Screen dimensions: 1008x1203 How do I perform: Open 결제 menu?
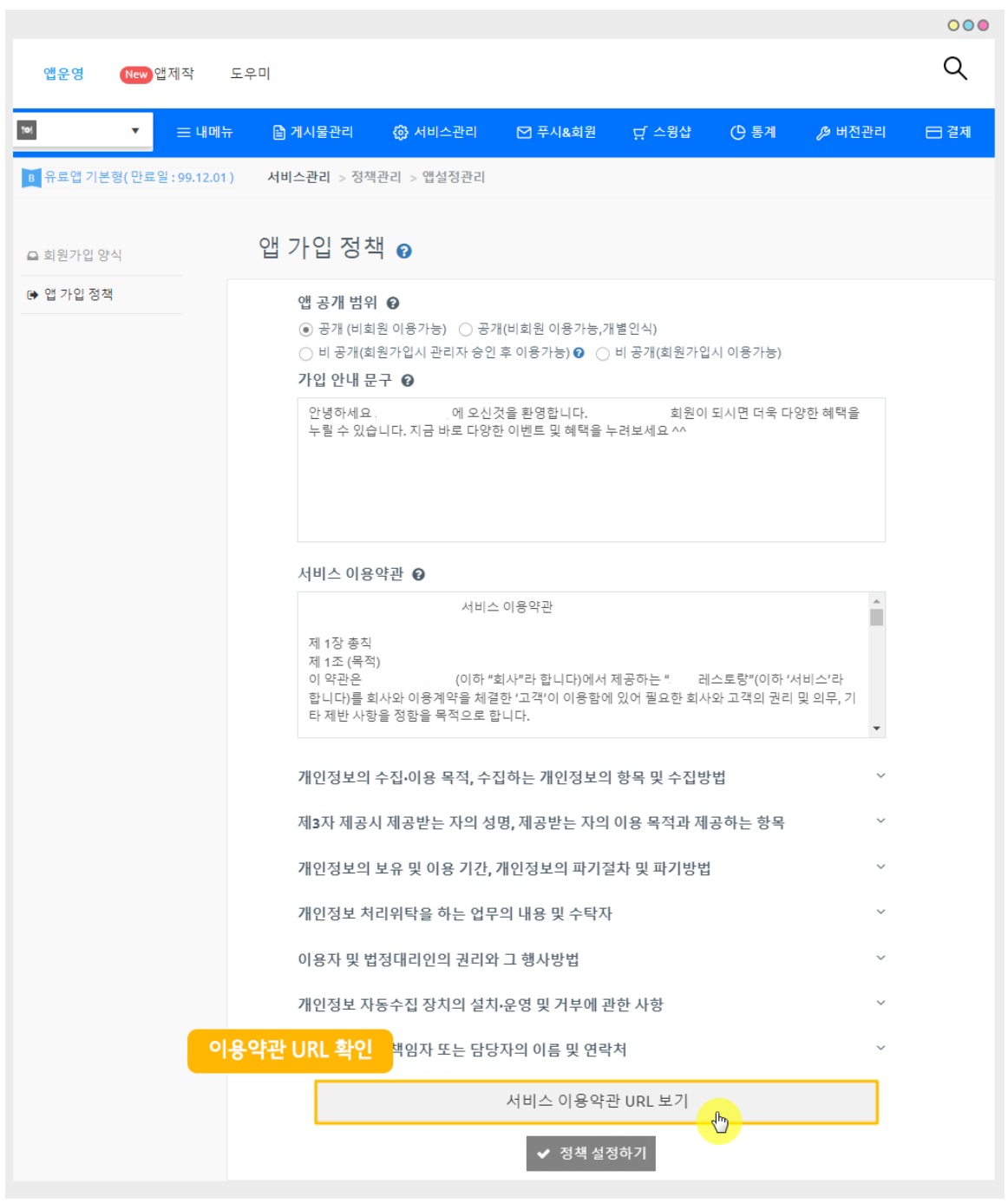948,133
